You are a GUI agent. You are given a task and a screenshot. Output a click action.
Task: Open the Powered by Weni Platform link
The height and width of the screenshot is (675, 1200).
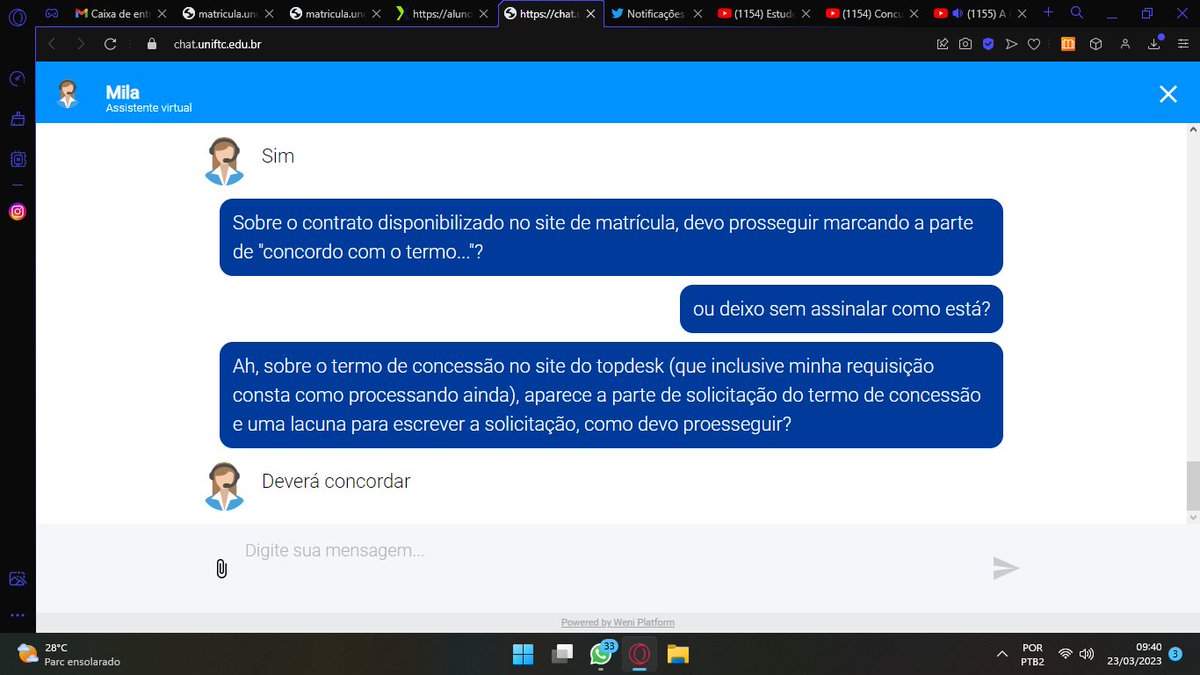point(617,622)
